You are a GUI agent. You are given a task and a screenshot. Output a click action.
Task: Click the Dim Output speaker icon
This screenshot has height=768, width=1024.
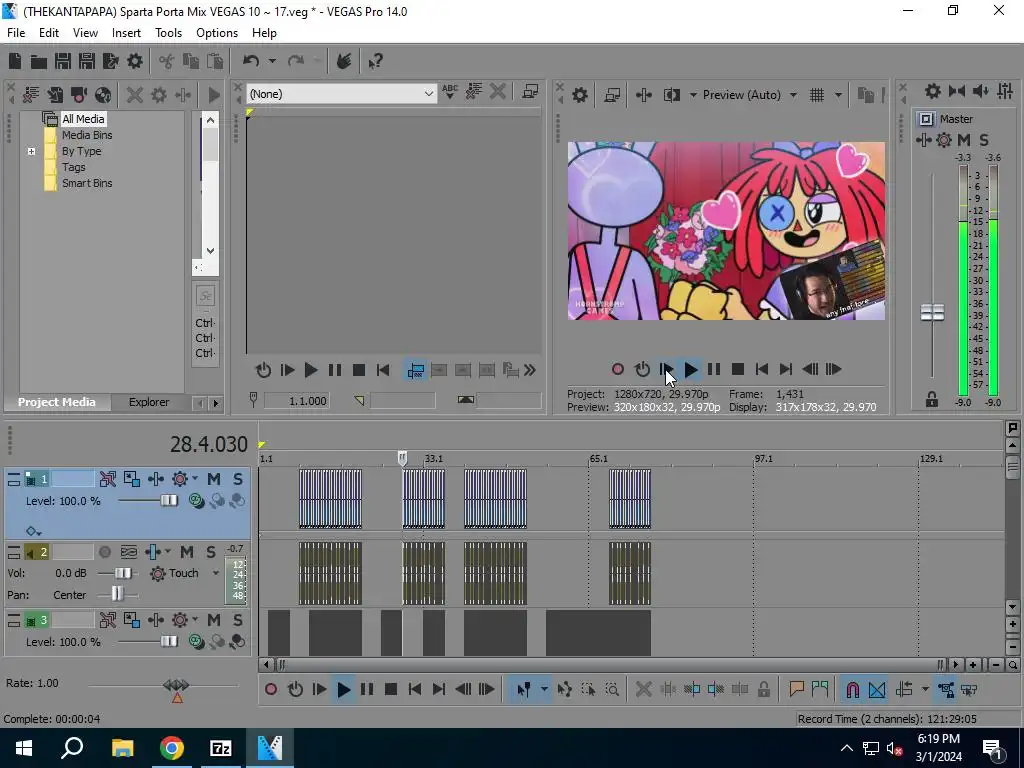click(x=980, y=91)
